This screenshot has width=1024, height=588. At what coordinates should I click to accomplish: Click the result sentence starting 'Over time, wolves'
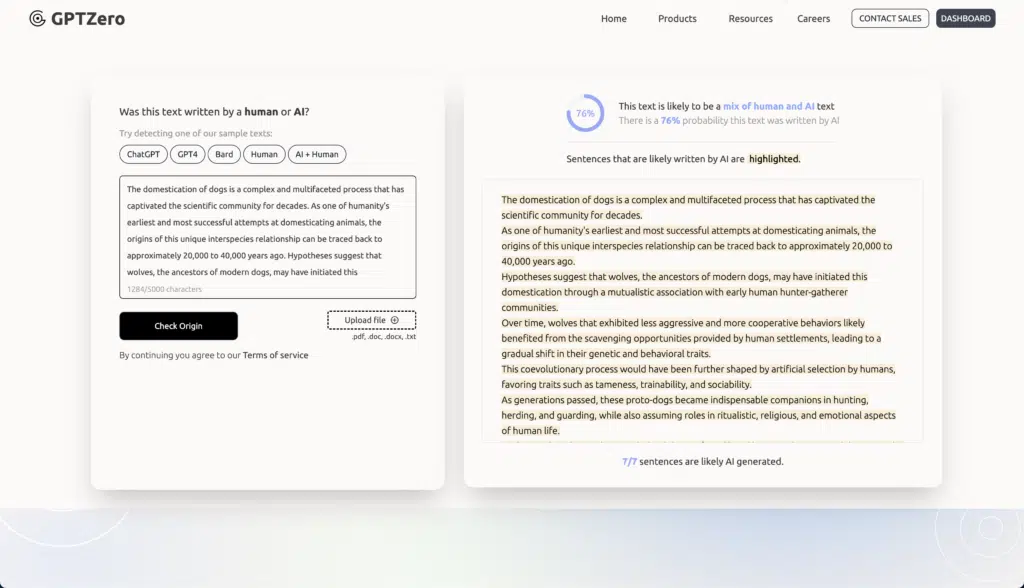pyautogui.click(x=691, y=338)
